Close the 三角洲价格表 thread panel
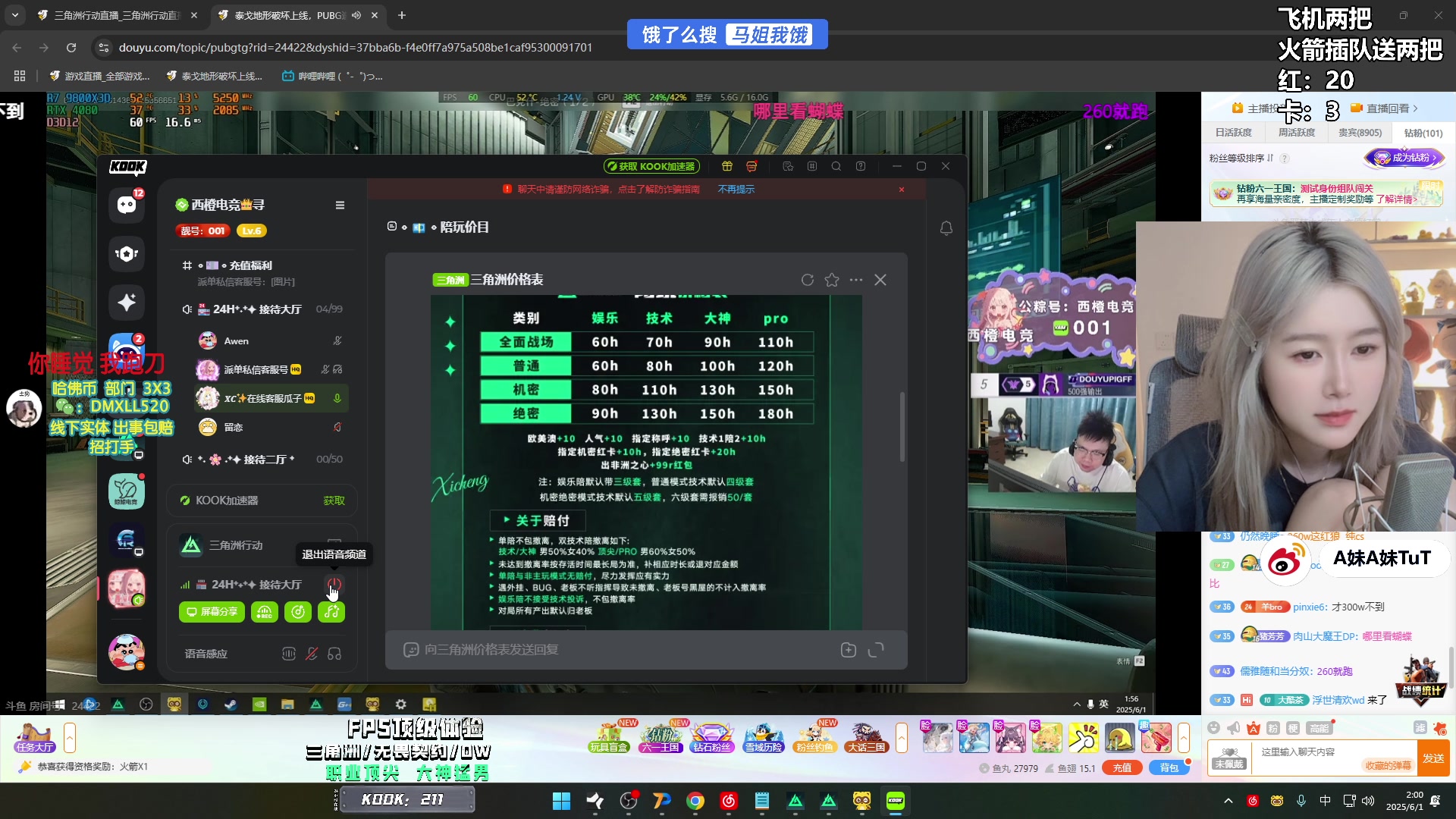 tap(880, 280)
